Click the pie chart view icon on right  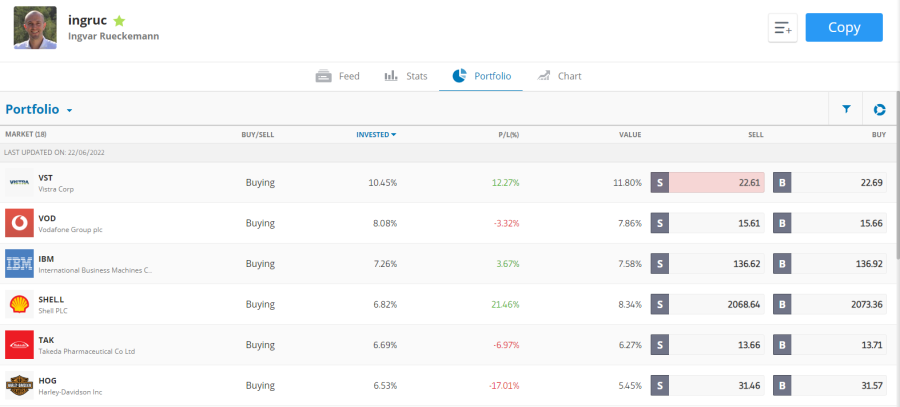[879, 110]
